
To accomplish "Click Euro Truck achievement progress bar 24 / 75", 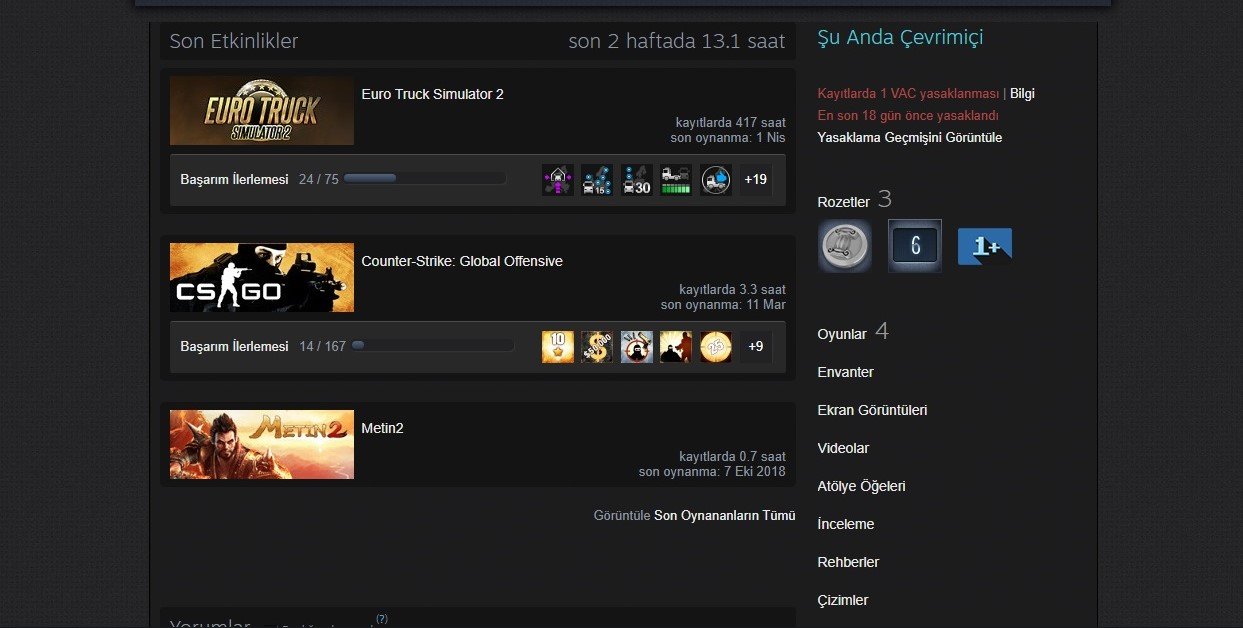I will pos(425,179).
